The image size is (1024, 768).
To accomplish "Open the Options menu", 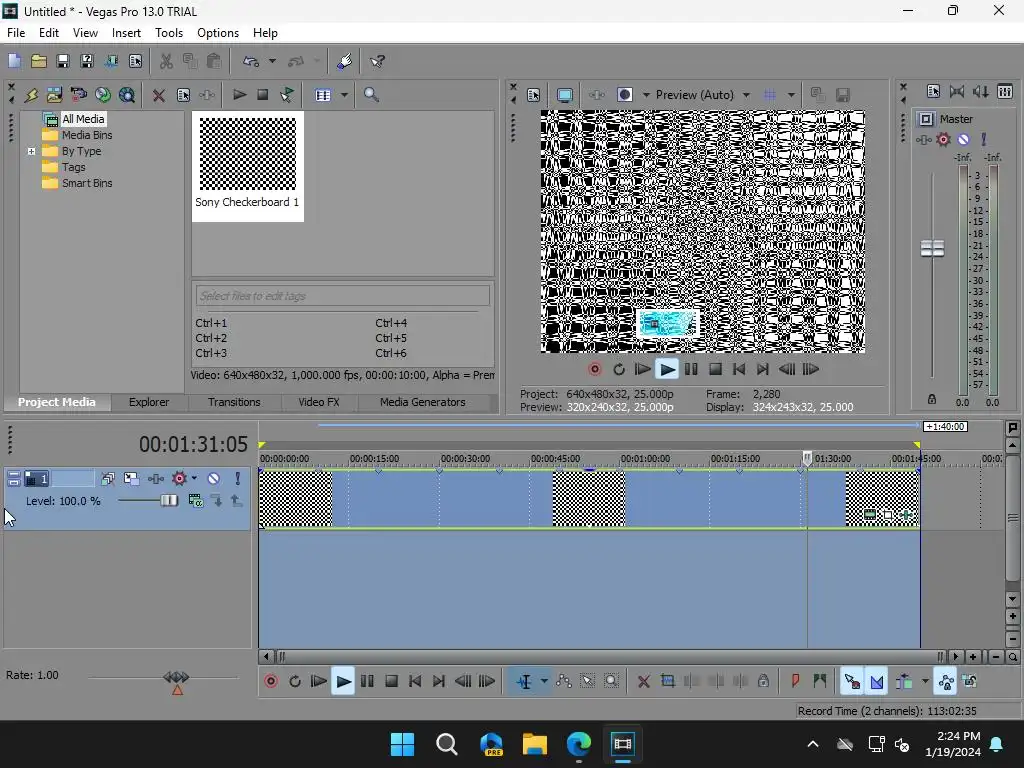I will click(x=217, y=33).
